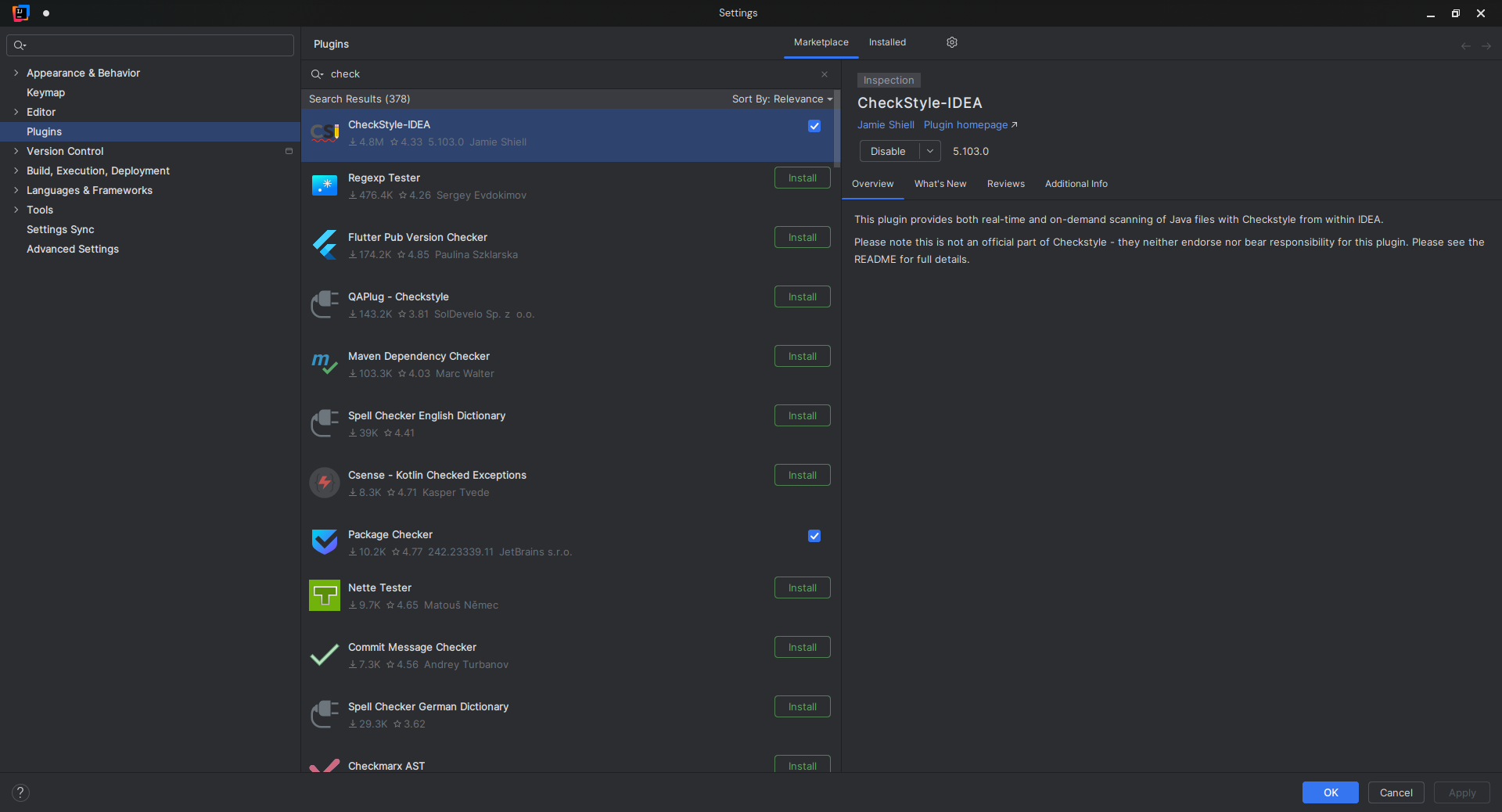1502x812 pixels.
Task: Open the Disable button dropdown arrow
Action: (930, 151)
